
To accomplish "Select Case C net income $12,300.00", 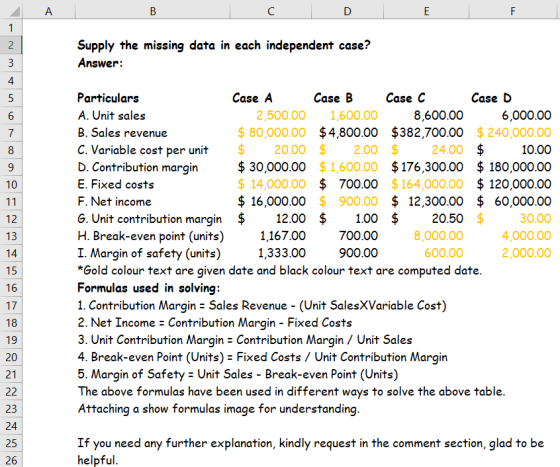I will pos(427,201).
